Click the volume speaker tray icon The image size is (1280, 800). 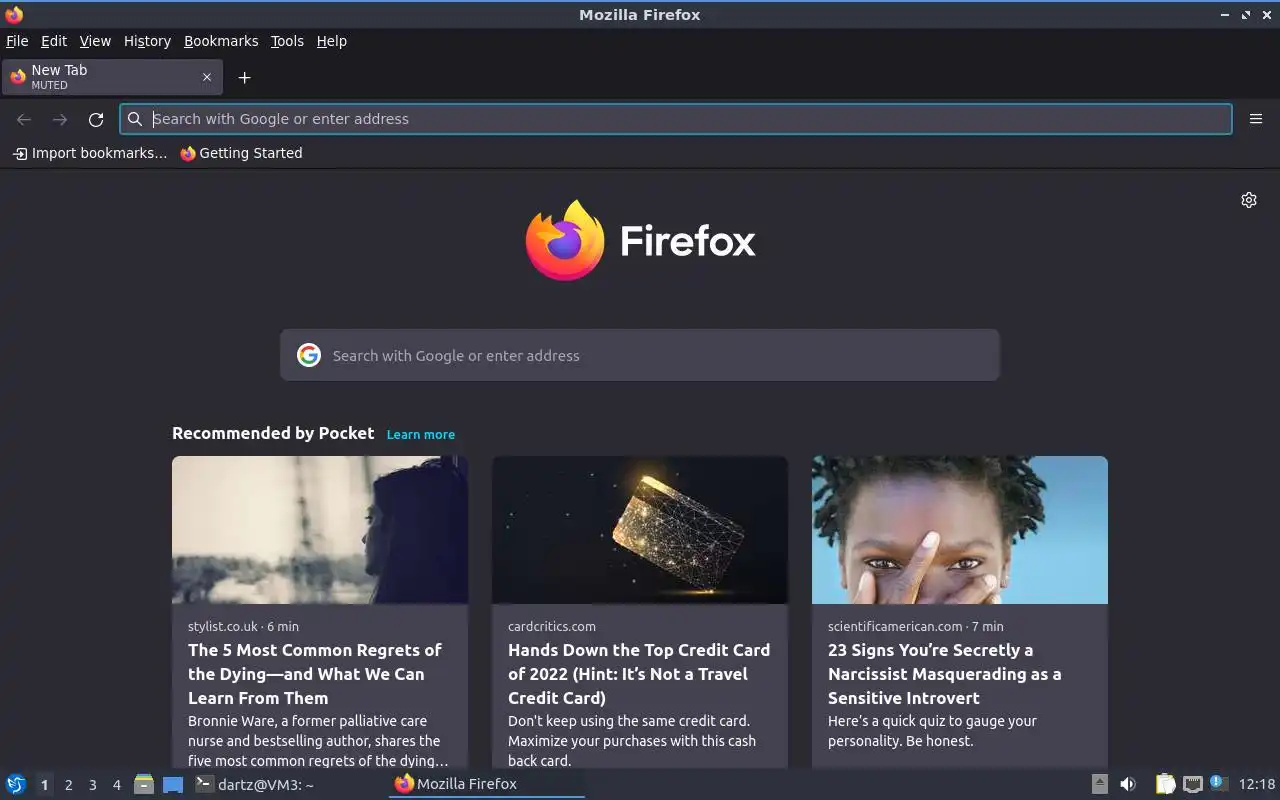tap(1128, 784)
